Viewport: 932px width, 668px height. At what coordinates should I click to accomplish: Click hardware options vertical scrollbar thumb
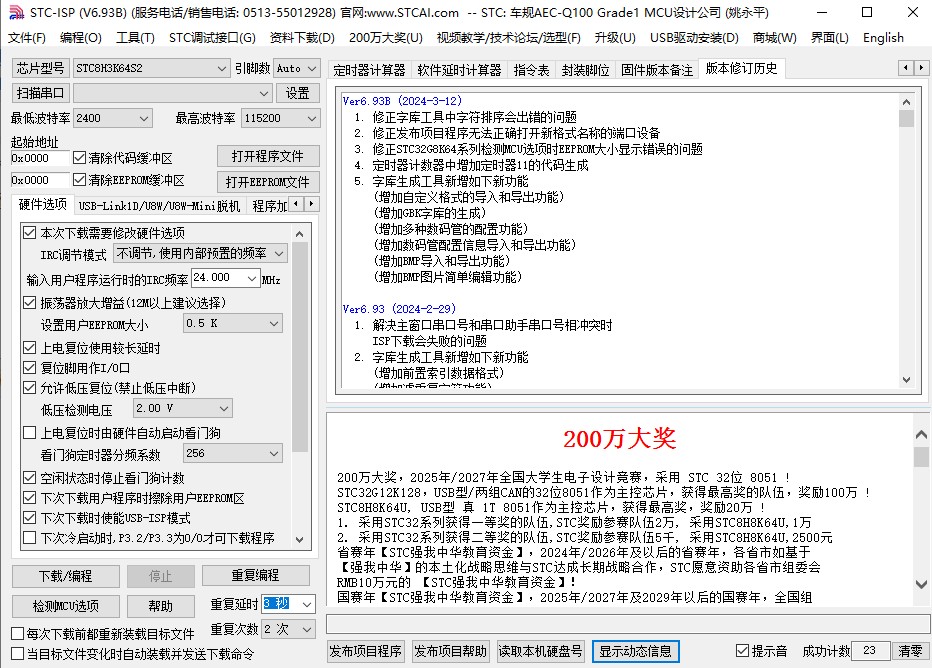(300, 348)
